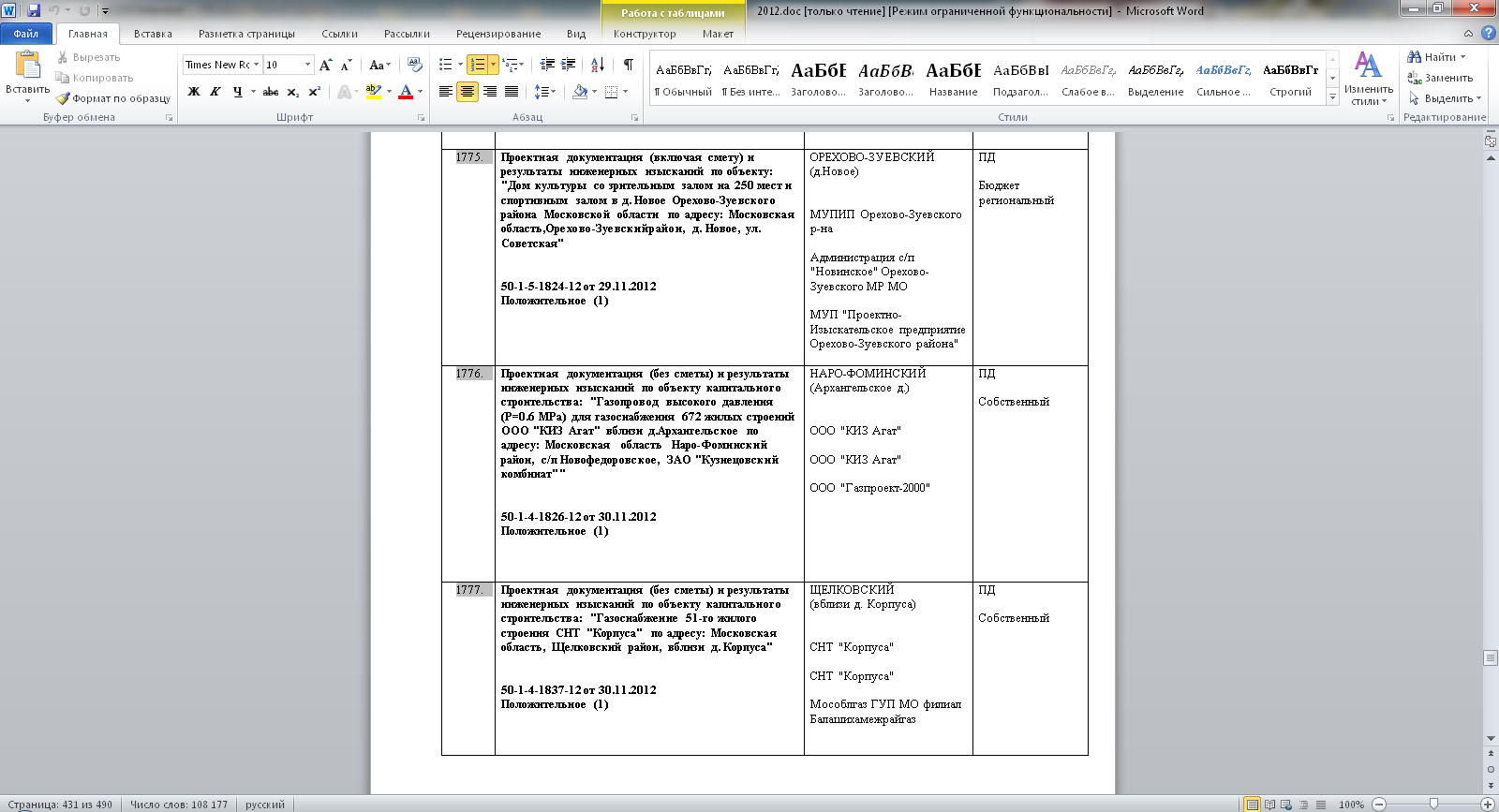The height and width of the screenshot is (812, 1499).
Task: Click the zoom slider handle
Action: 1433,805
